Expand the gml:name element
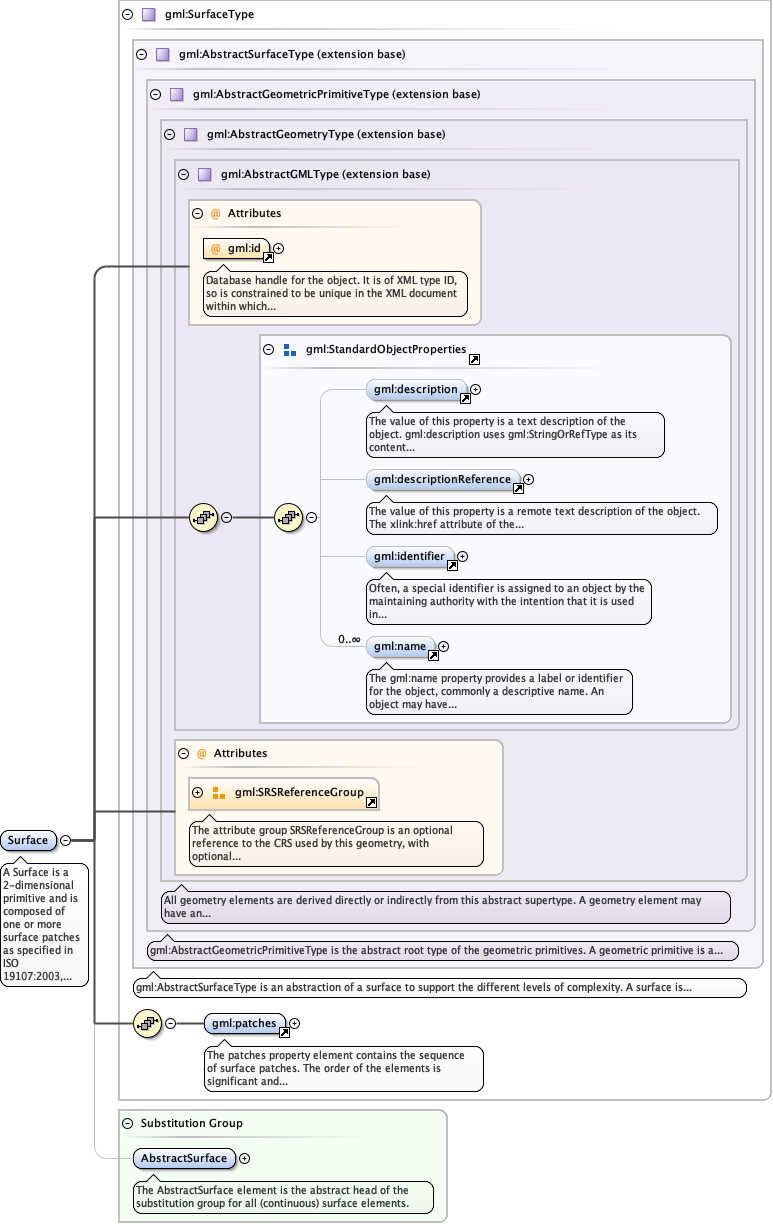Image resolution: width=773 pixels, height=1224 pixels. point(444,647)
